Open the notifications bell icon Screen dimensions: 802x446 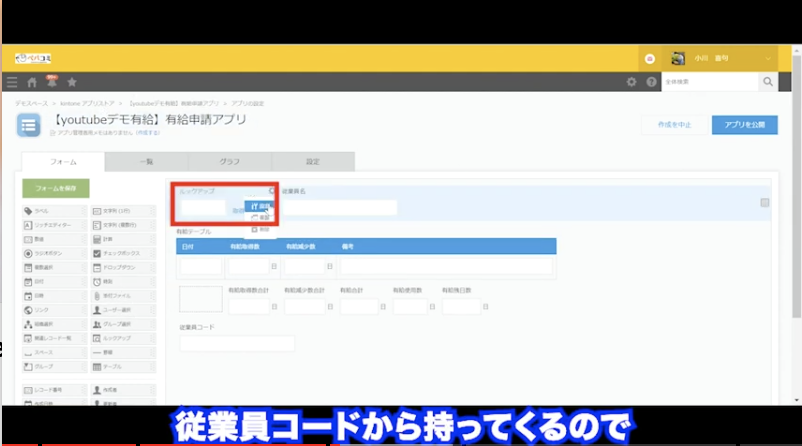[x=51, y=81]
